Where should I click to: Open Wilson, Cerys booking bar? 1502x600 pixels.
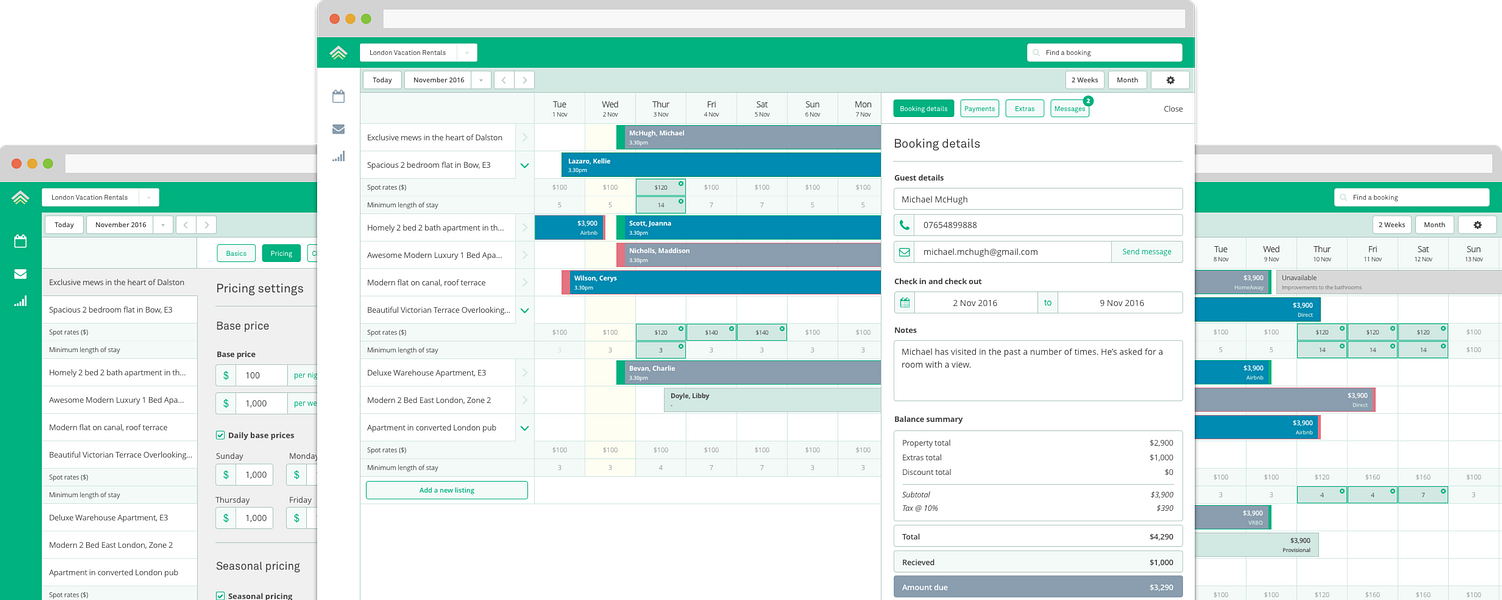721,283
